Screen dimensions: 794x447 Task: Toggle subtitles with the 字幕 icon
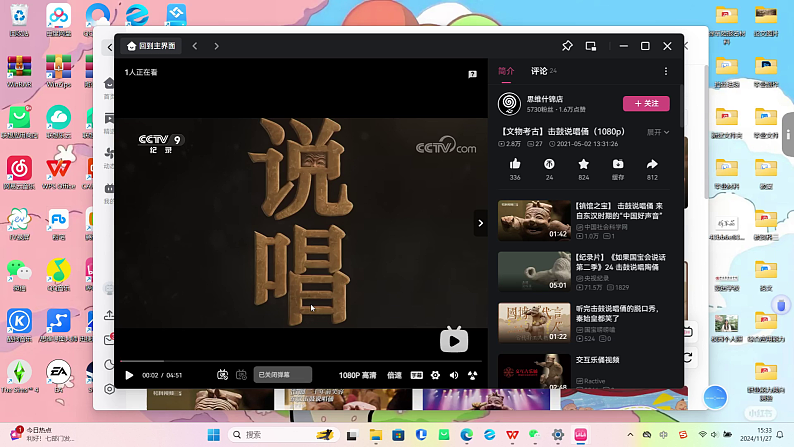(417, 375)
